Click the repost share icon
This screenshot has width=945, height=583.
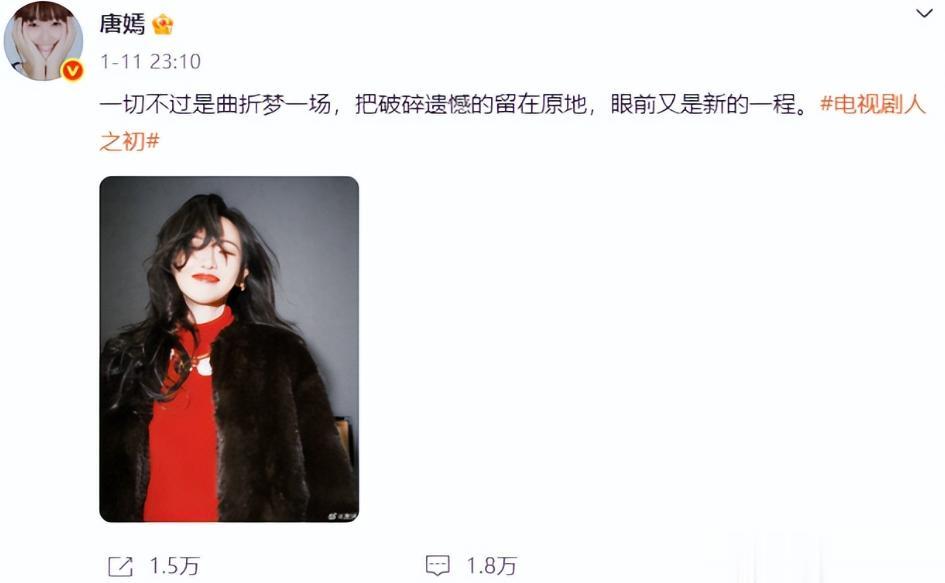pos(120,566)
